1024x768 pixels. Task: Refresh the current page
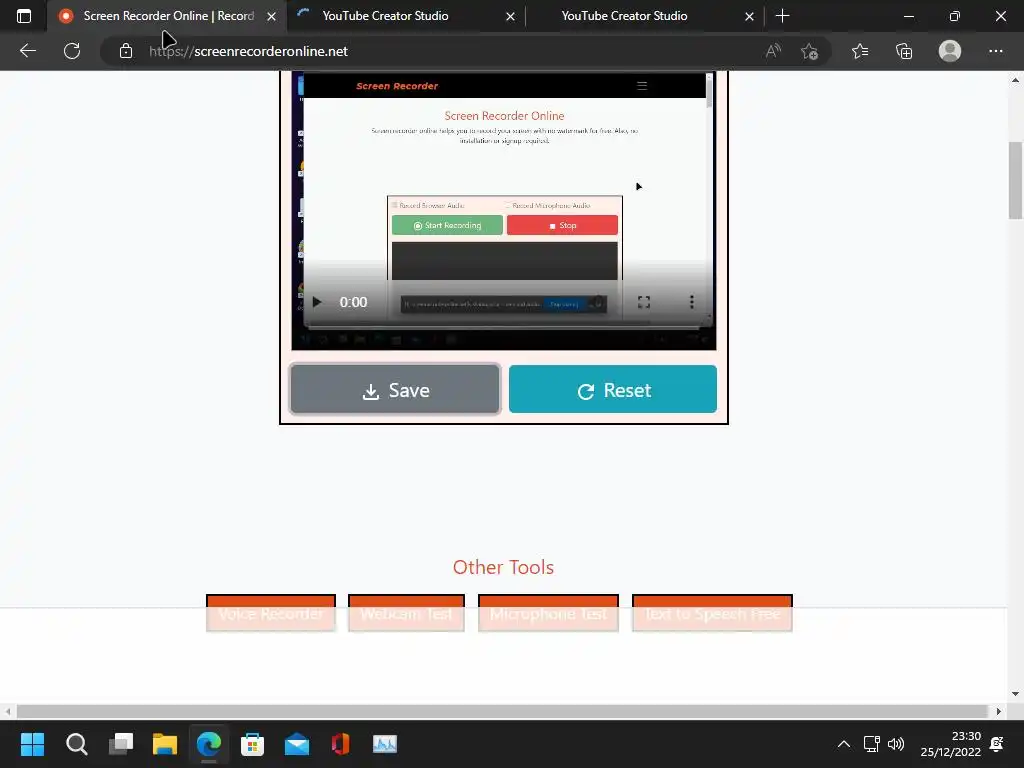tap(72, 51)
